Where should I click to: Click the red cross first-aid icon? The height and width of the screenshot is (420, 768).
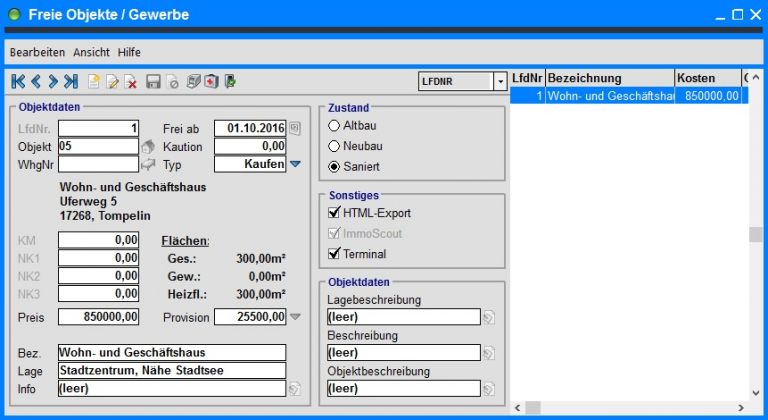(x=211, y=81)
